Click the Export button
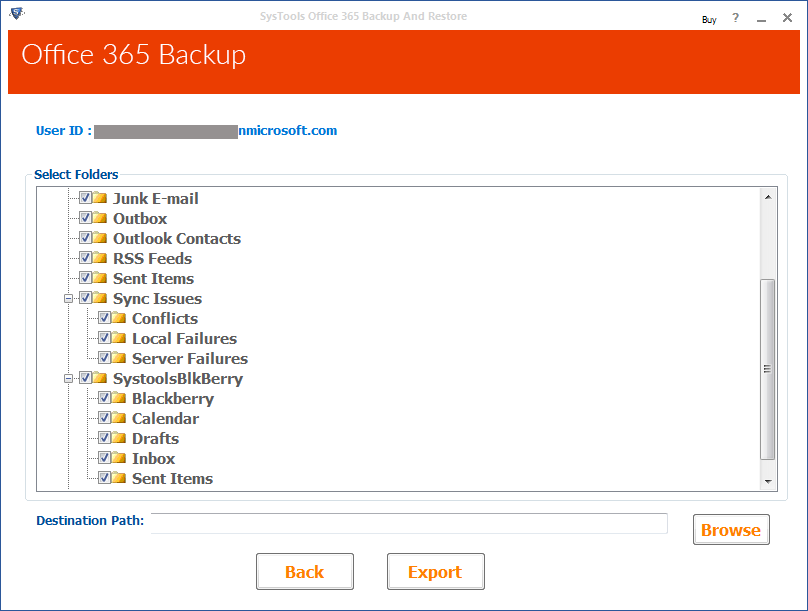 point(435,572)
